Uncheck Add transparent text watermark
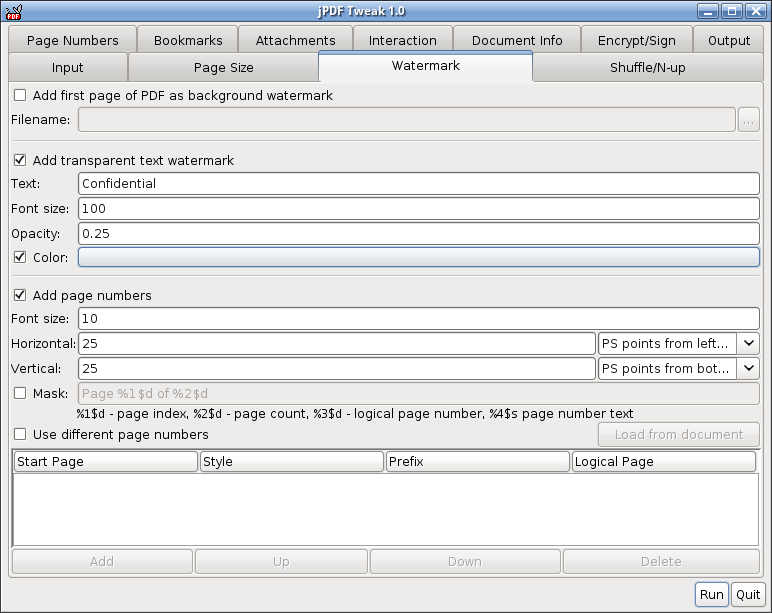Viewport: 772px width, 613px height. click(x=20, y=160)
